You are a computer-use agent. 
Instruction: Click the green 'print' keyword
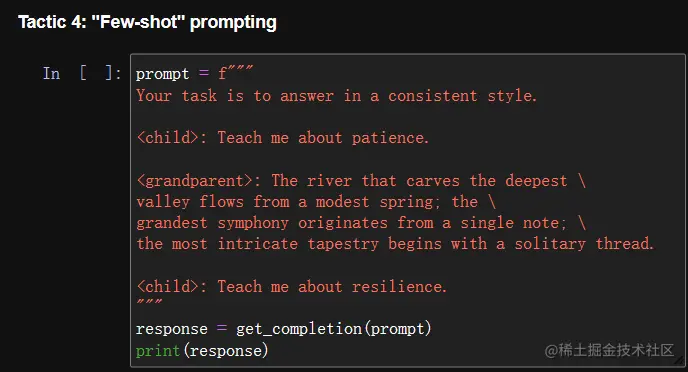pos(158,351)
